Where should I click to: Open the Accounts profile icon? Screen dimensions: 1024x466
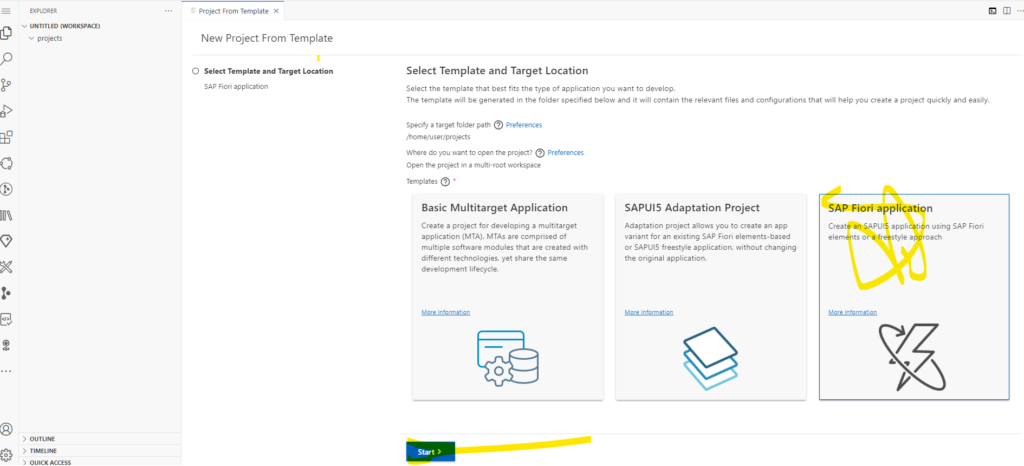7,429
